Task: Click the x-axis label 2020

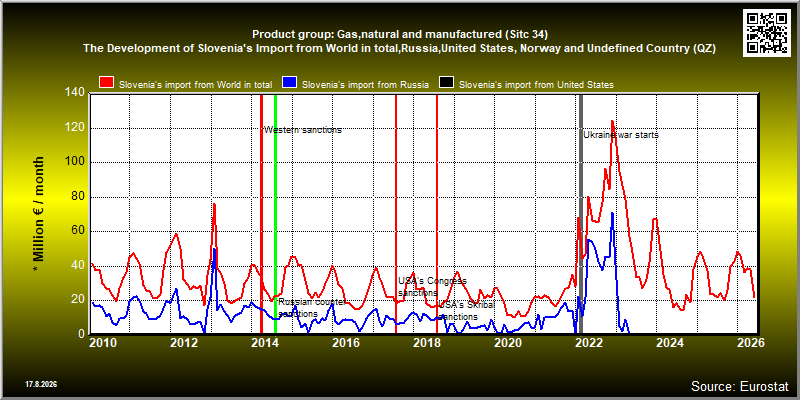Action: (508, 343)
